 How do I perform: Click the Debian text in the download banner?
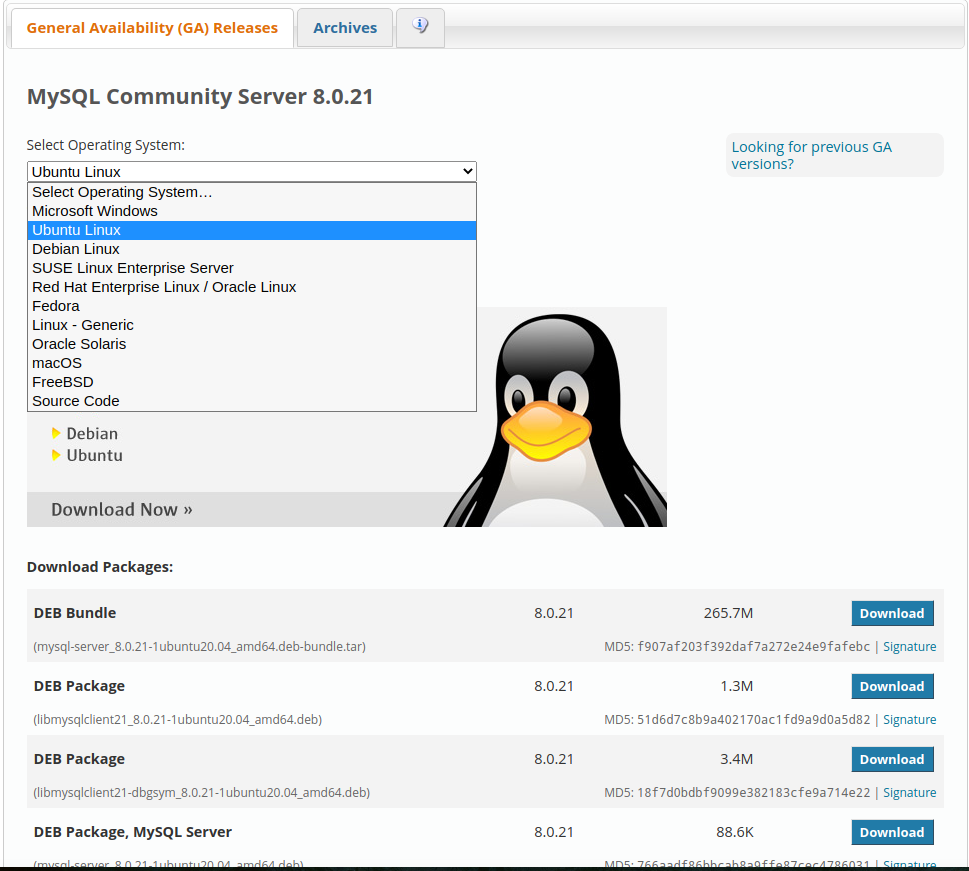91,433
